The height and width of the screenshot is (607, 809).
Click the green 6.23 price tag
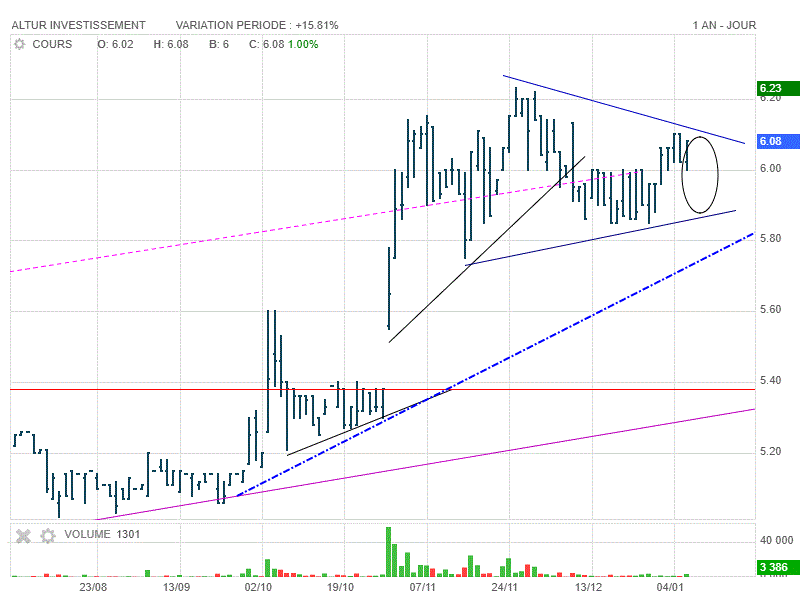[x=779, y=88]
